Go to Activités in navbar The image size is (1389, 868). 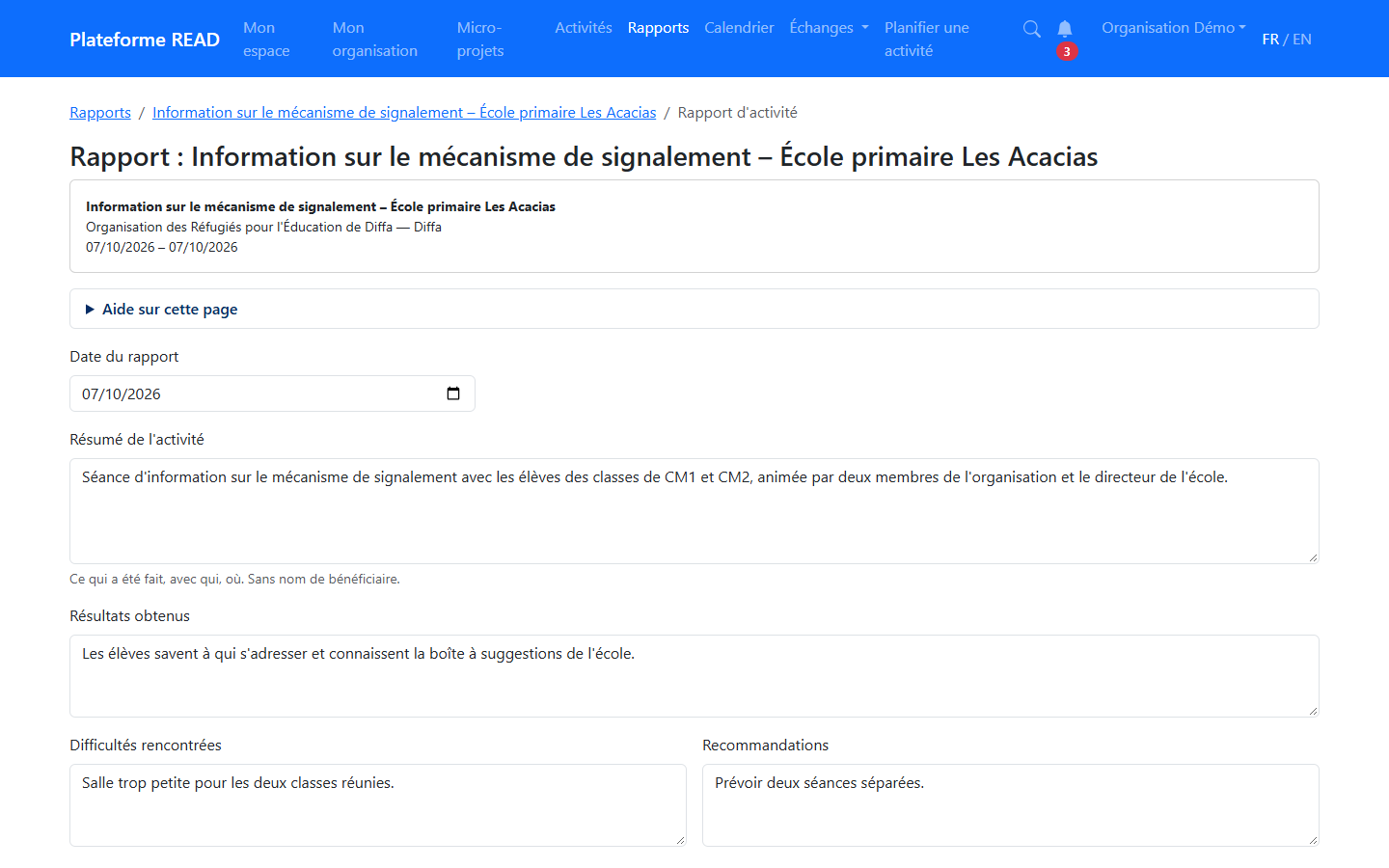click(584, 28)
